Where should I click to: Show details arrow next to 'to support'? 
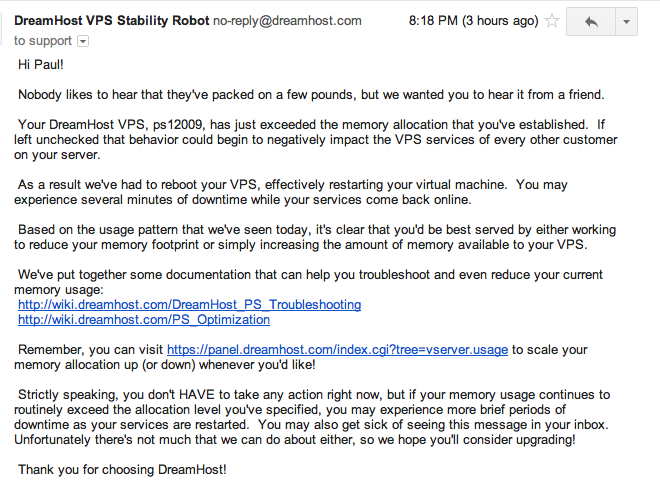[83, 41]
